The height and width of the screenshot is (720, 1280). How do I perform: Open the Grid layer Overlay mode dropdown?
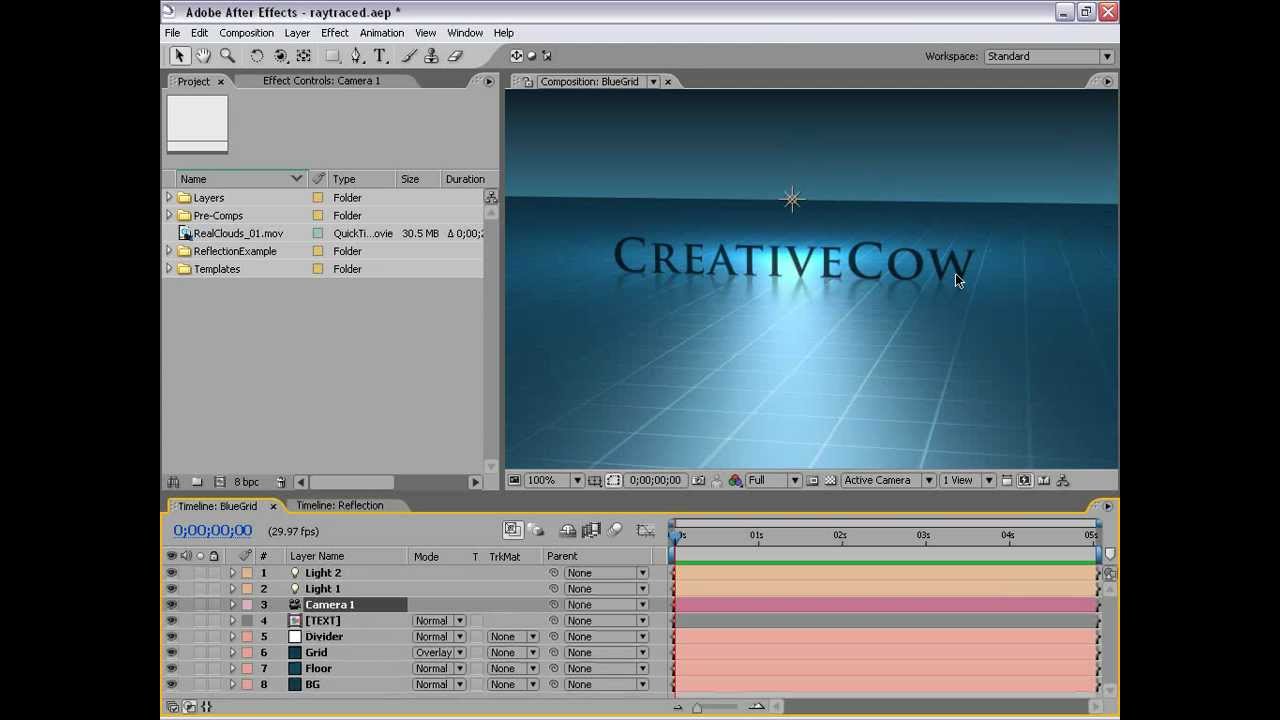click(x=440, y=653)
